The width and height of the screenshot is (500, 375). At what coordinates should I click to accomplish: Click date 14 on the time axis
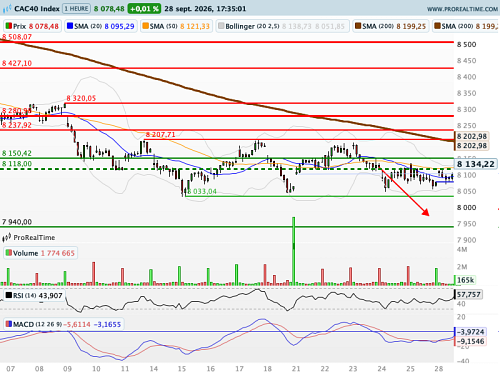point(154,369)
